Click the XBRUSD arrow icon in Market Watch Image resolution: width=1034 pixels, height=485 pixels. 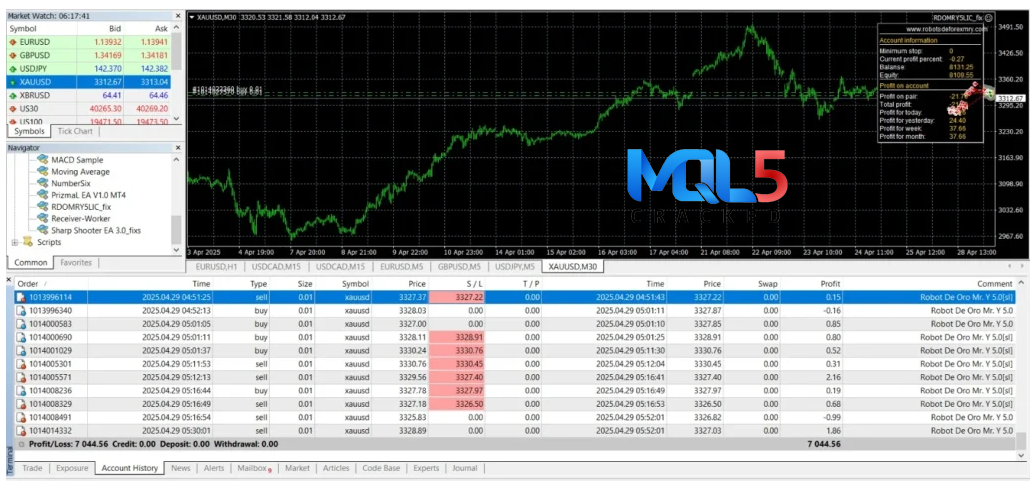pos(13,95)
